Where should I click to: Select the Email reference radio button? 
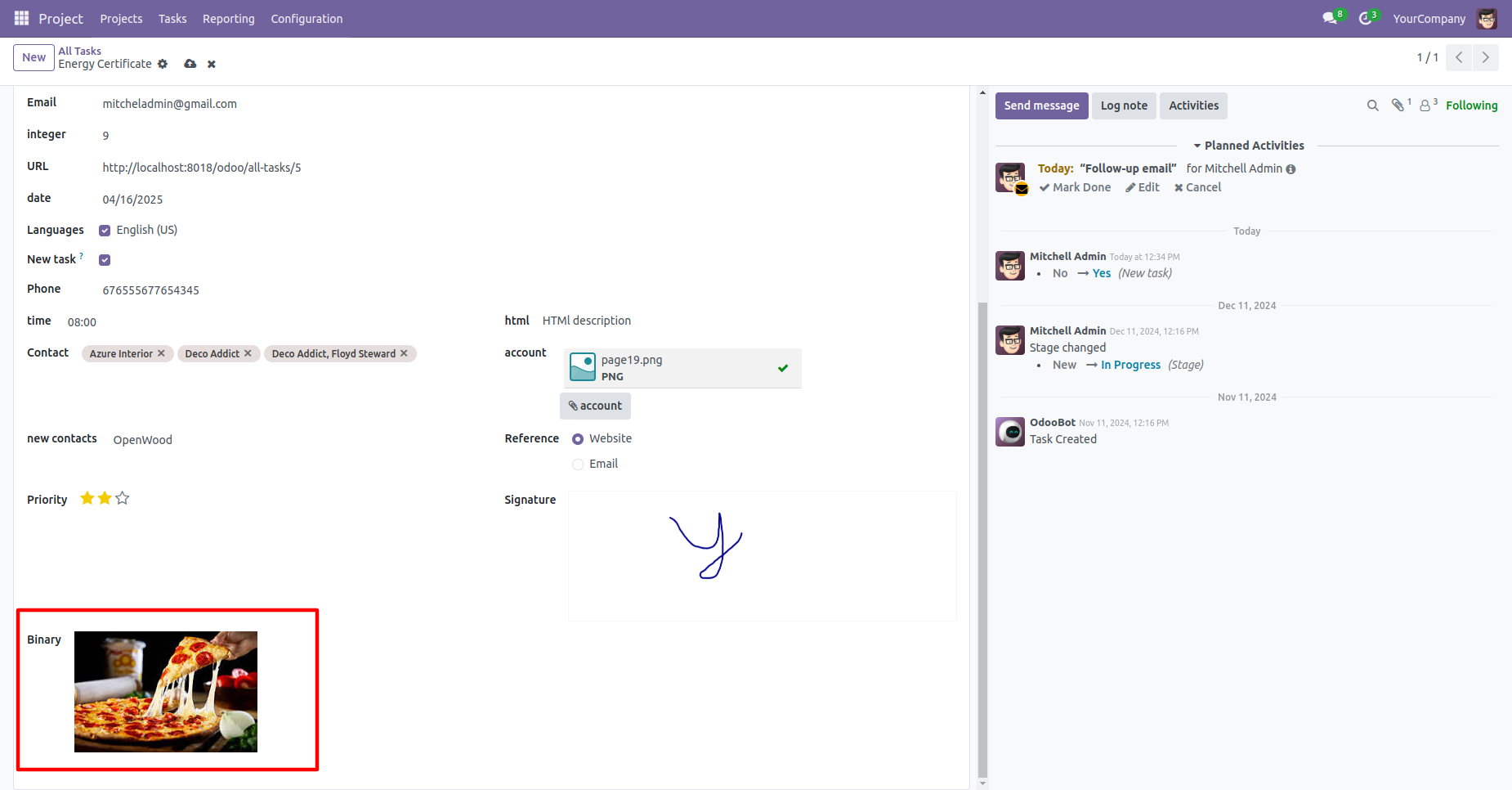pyautogui.click(x=578, y=465)
